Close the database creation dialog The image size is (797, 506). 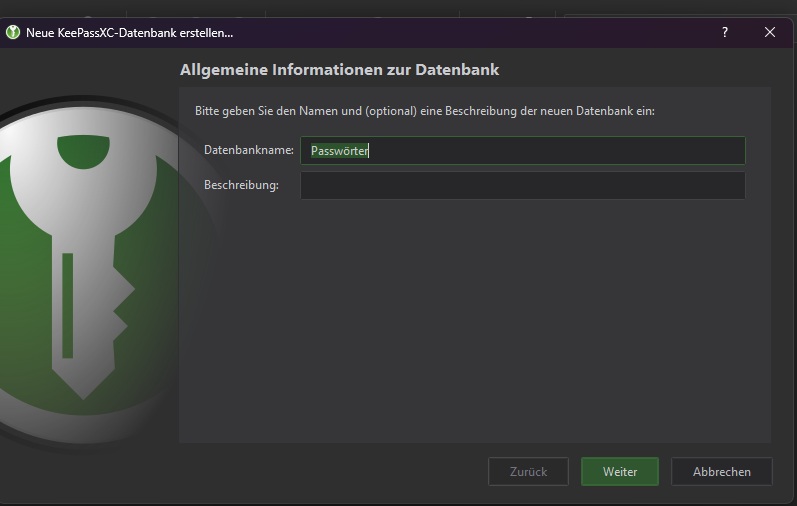coord(770,33)
